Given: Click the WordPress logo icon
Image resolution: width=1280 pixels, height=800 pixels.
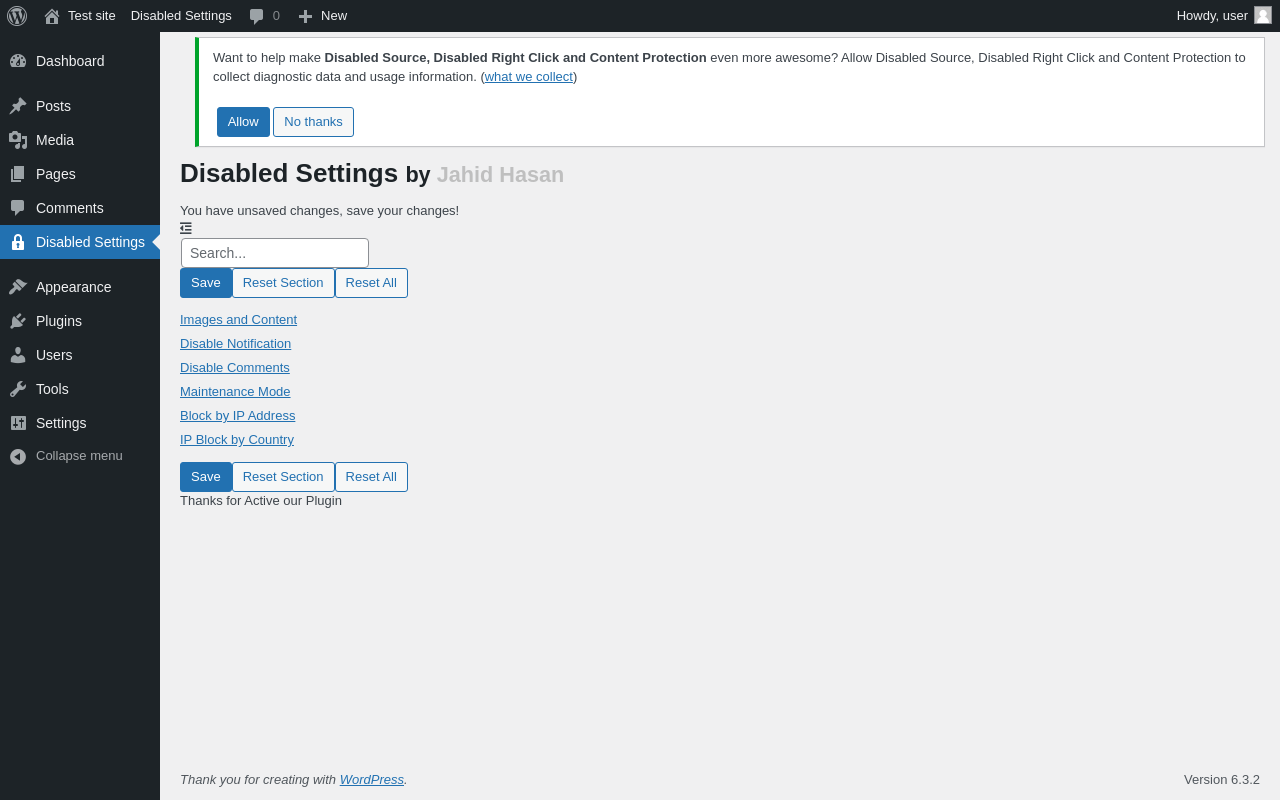Looking at the screenshot, I should [x=17, y=16].
